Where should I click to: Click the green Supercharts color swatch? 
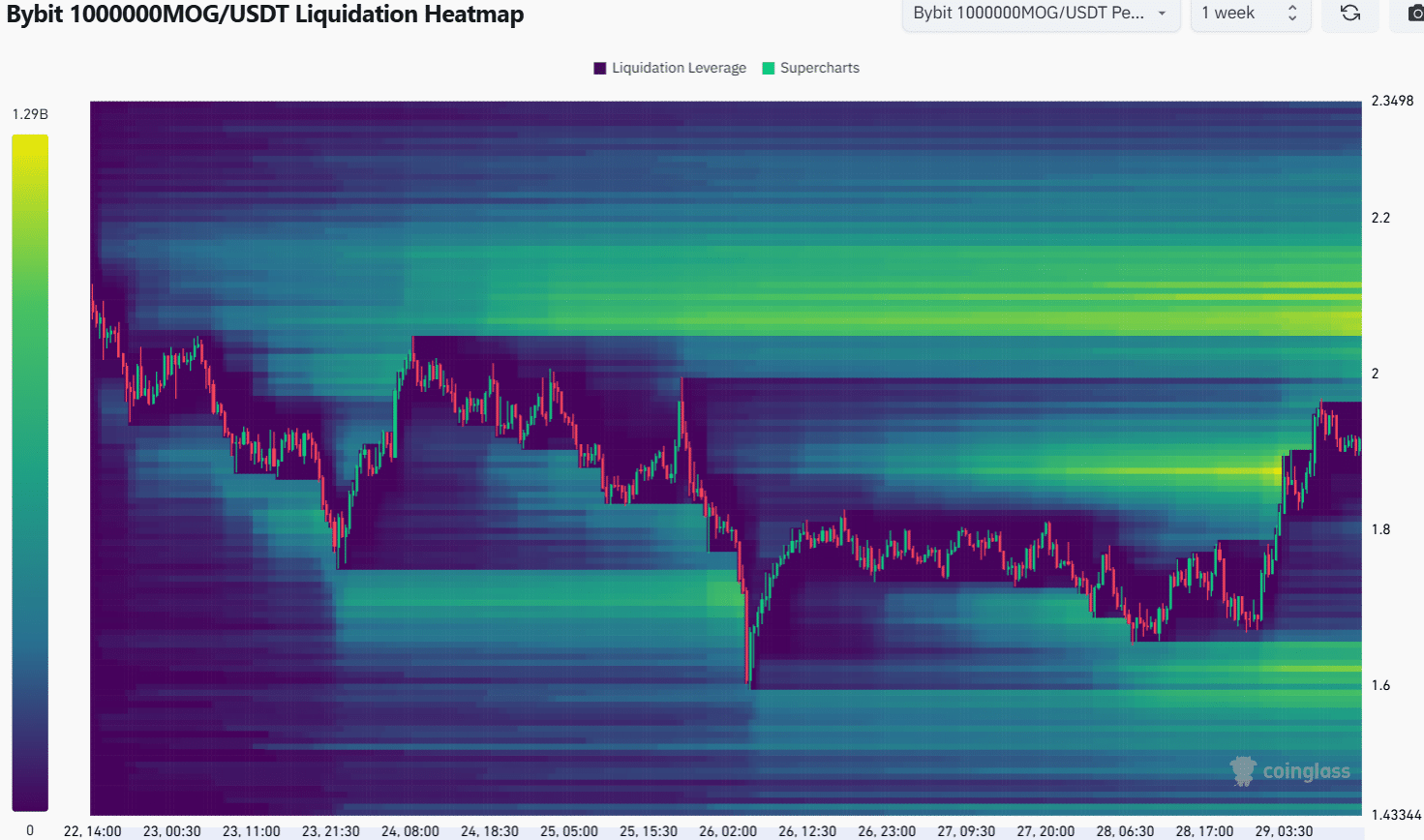pos(769,68)
